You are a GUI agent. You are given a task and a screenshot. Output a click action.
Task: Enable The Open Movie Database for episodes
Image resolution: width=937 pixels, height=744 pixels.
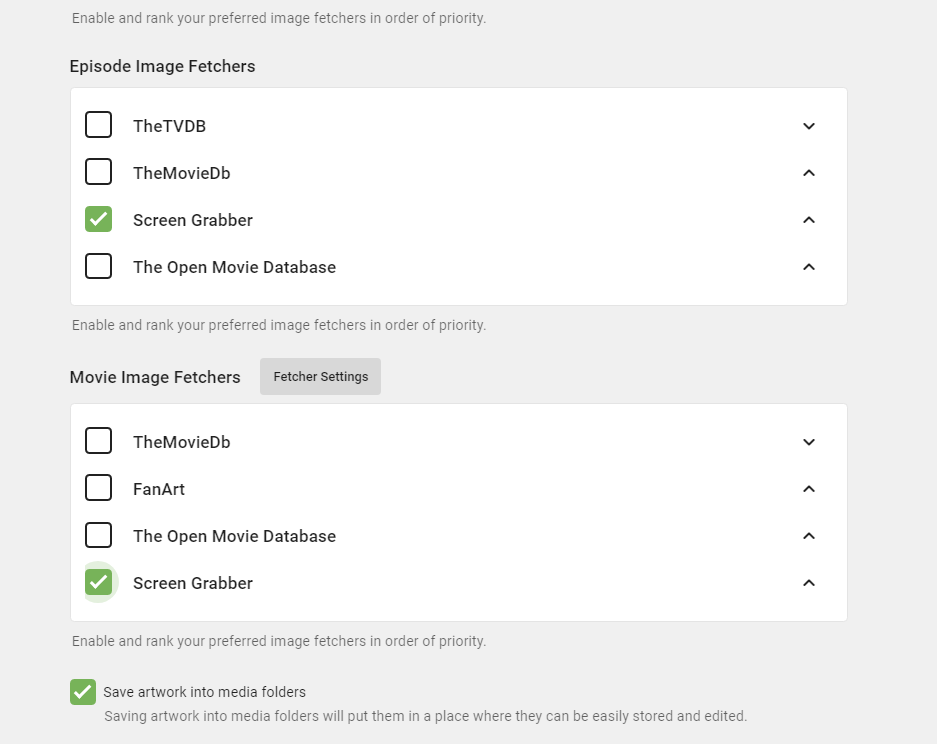coord(98,266)
